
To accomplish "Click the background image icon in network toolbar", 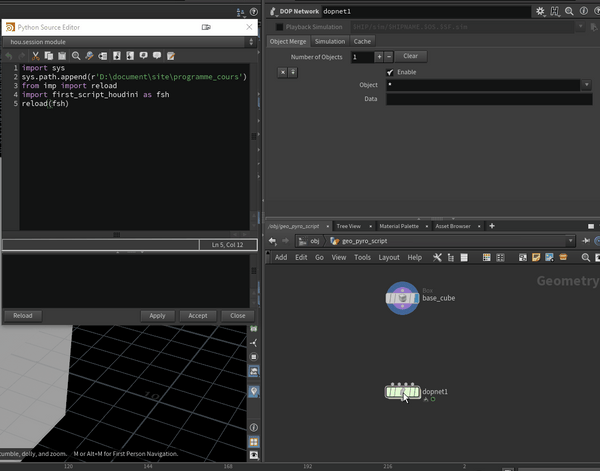I will tap(549, 258).
